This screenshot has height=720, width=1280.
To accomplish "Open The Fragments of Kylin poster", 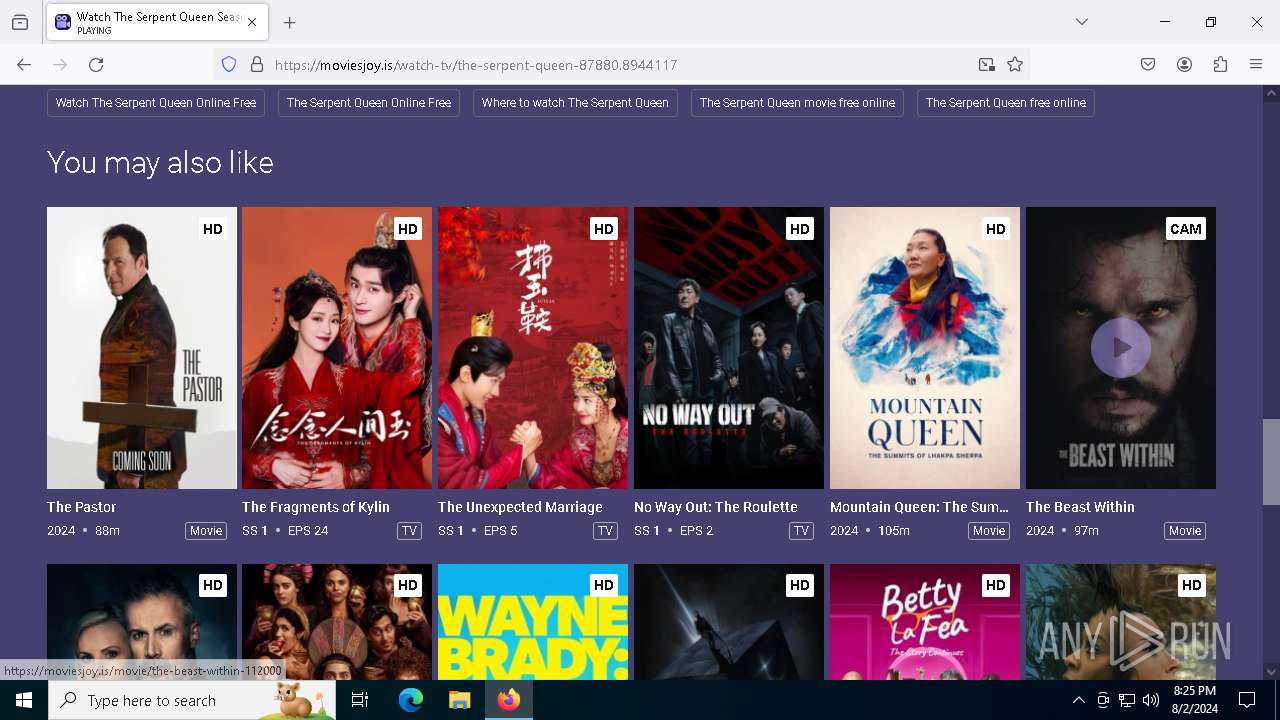I will tap(337, 348).
